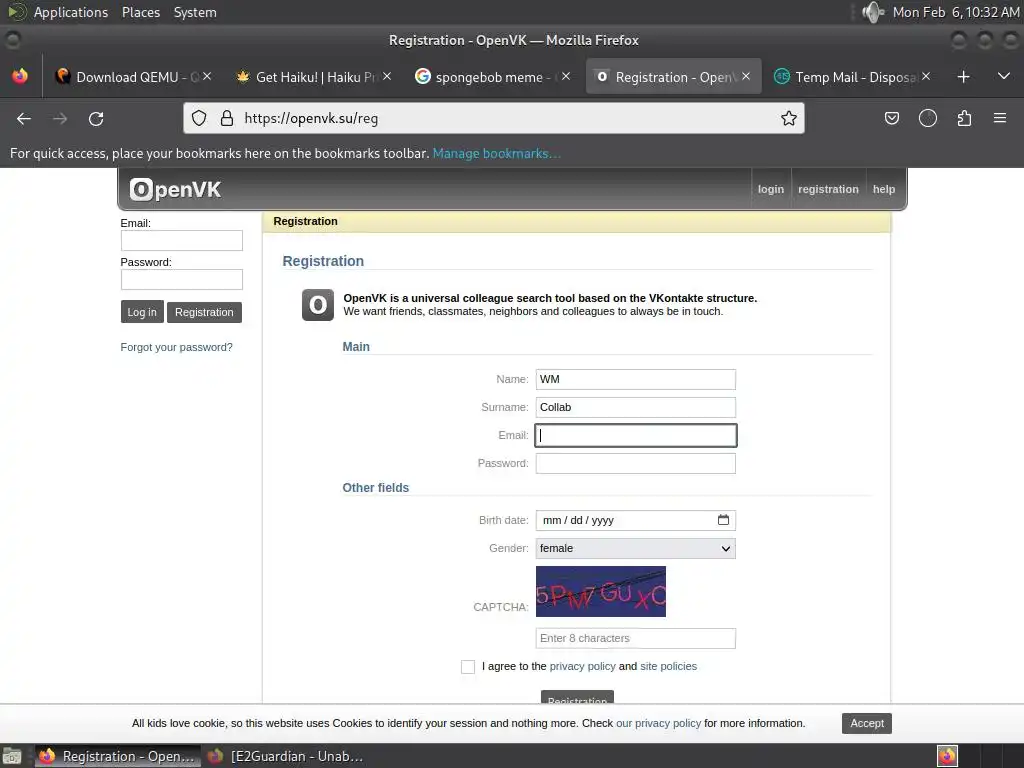1024x768 pixels.
Task: Close the Registration OpenVK tab
Action: (746, 76)
